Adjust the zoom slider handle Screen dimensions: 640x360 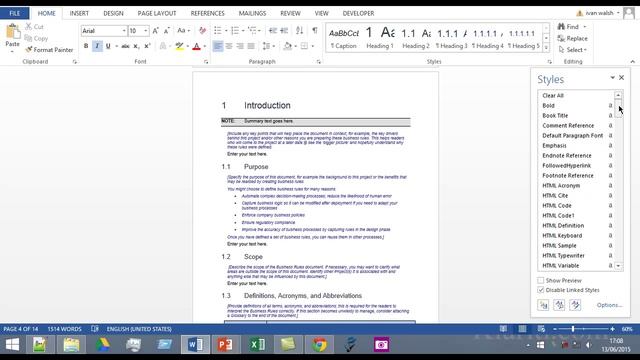tap(573, 329)
